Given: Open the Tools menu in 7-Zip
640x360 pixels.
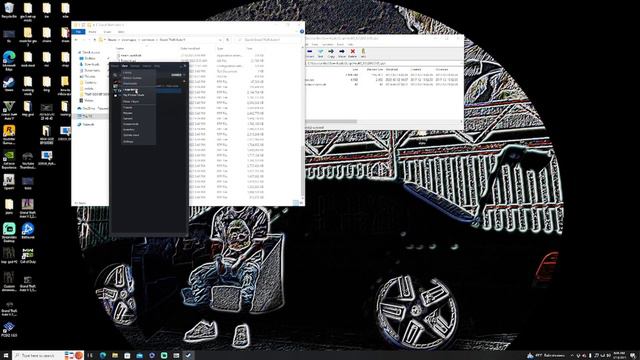Looking at the screenshot, I should tap(340, 44).
